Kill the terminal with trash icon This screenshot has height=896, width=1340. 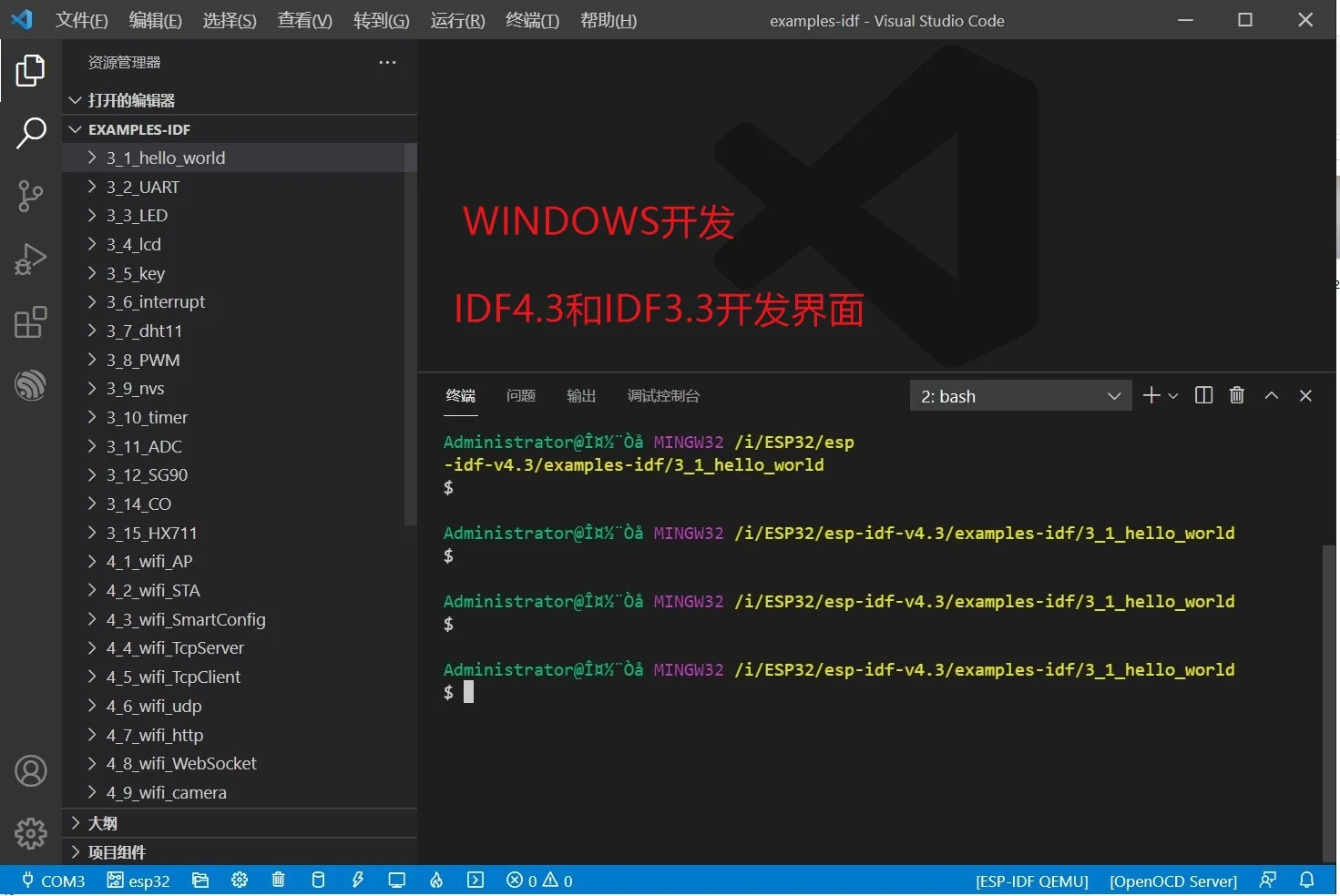(x=1236, y=395)
